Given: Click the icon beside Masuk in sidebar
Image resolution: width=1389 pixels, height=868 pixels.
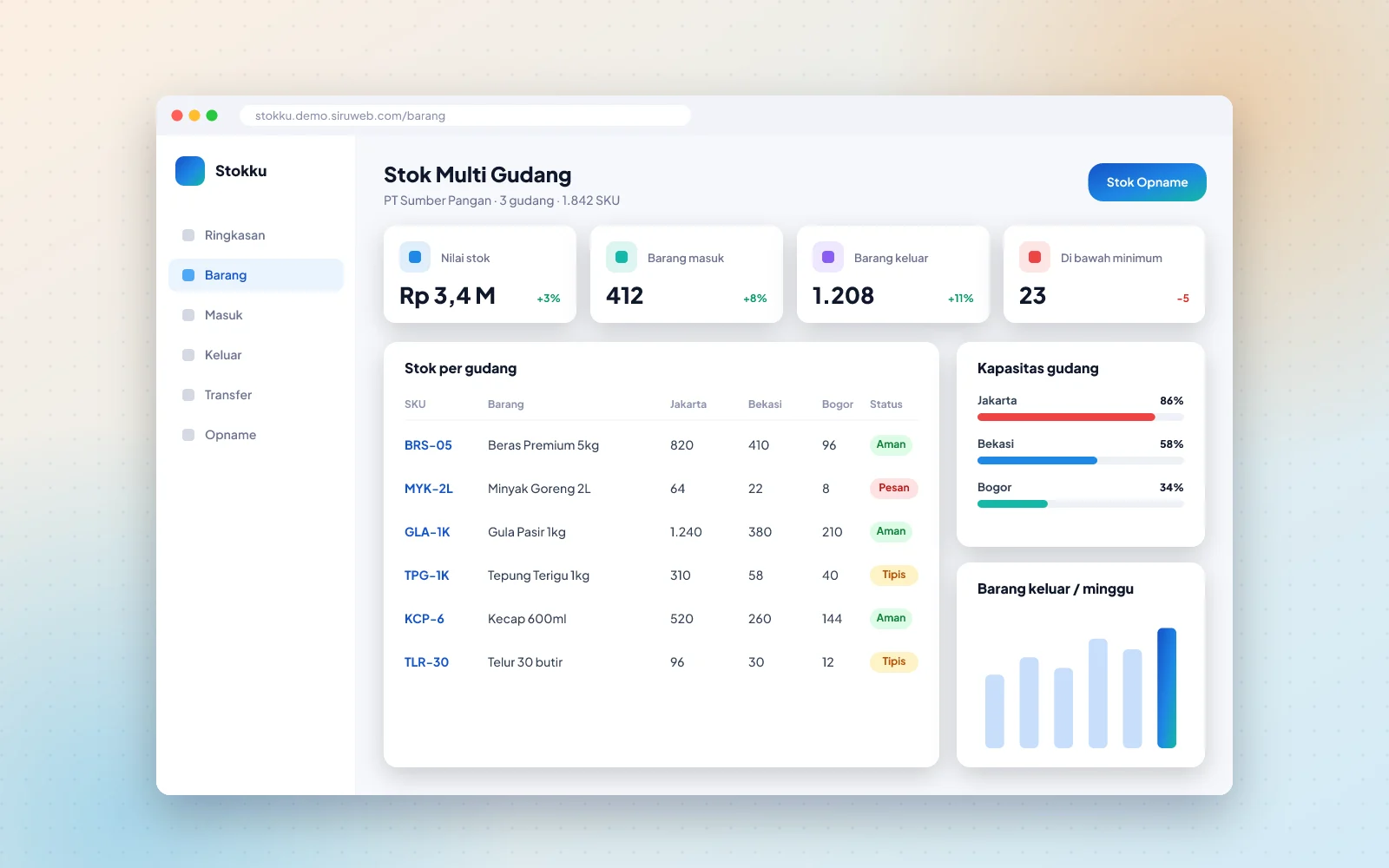Looking at the screenshot, I should (188, 315).
